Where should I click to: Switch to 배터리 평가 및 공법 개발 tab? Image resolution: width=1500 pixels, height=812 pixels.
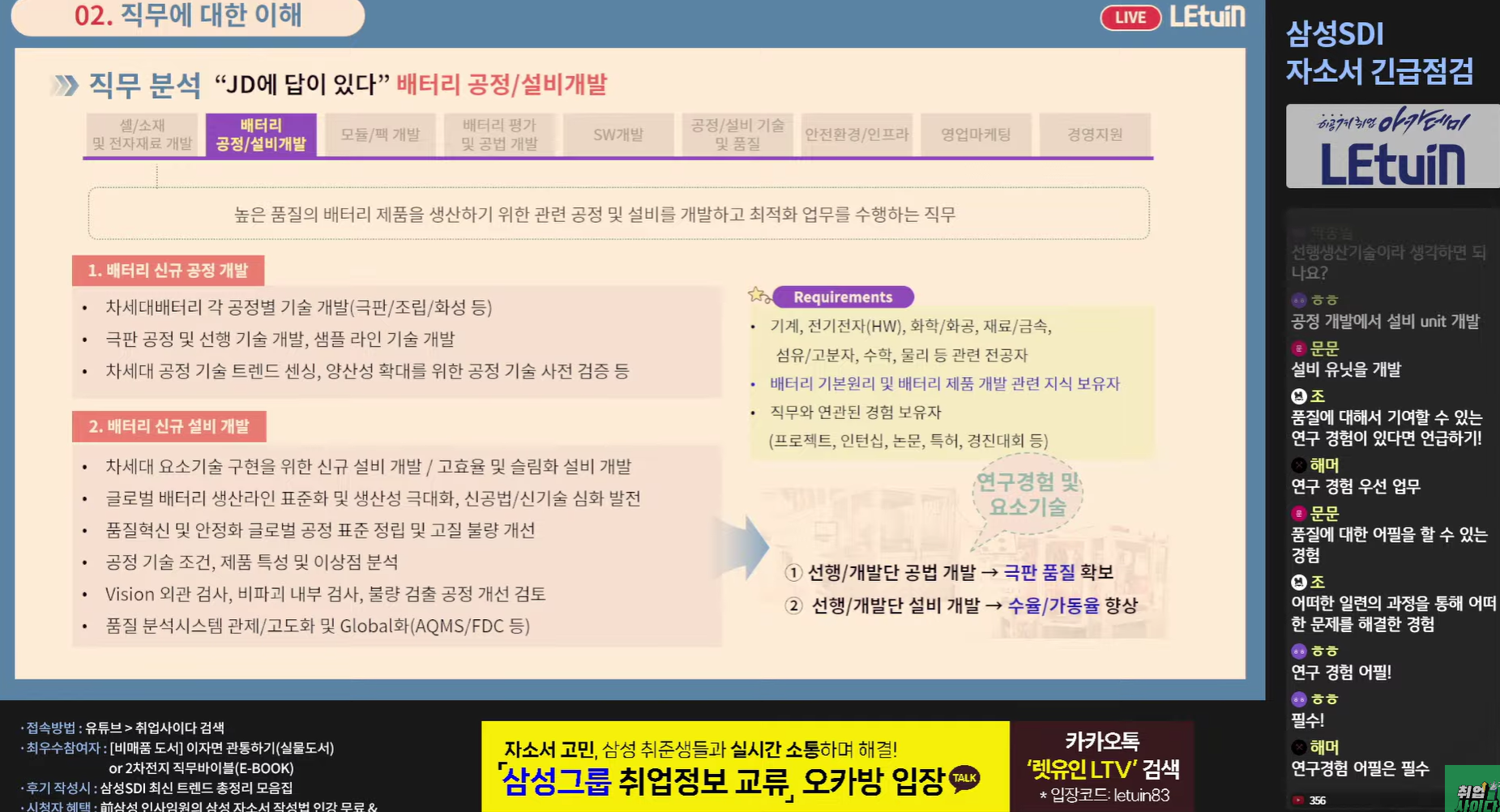click(499, 135)
